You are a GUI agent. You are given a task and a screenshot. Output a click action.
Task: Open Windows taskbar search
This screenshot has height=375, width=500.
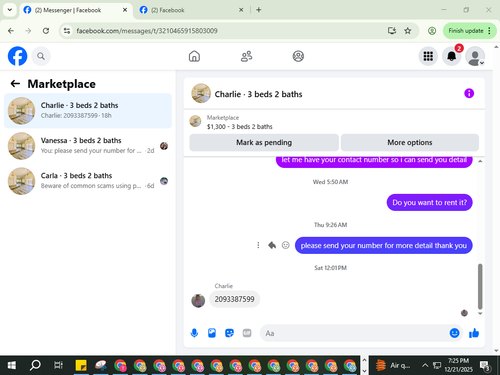pos(35,366)
